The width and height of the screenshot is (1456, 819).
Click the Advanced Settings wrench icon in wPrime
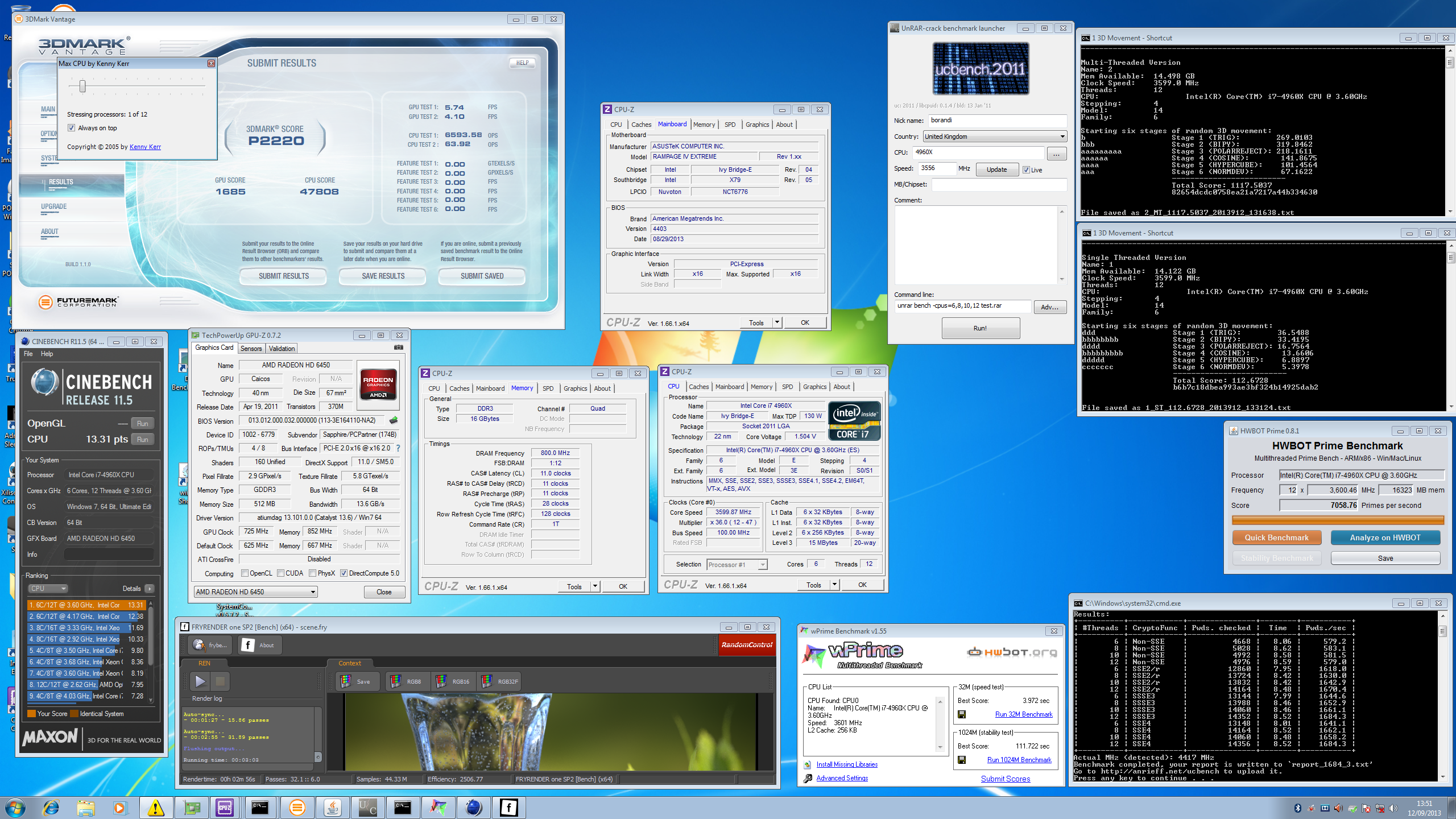(x=808, y=778)
